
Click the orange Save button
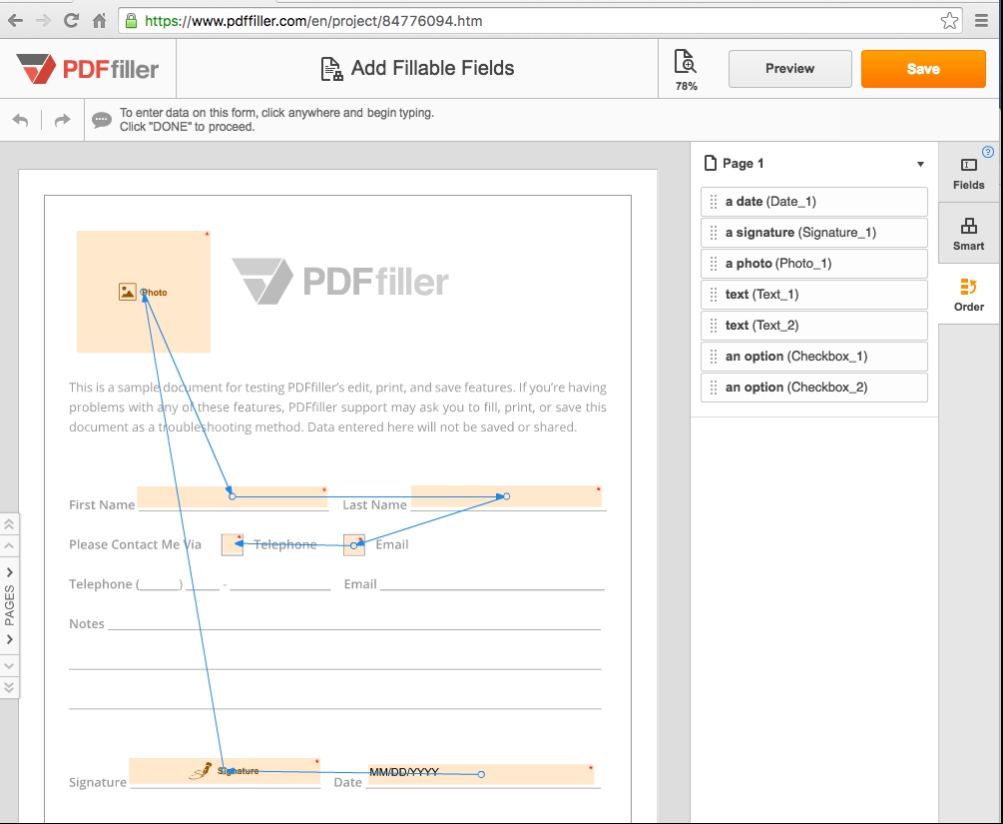click(x=923, y=68)
